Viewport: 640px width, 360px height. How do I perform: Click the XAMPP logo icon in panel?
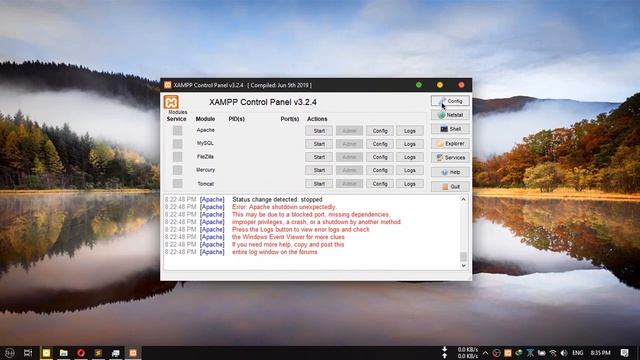pyautogui.click(x=171, y=102)
